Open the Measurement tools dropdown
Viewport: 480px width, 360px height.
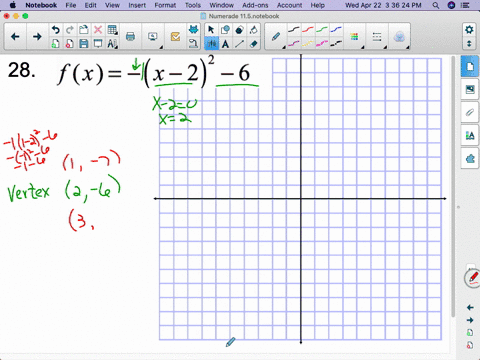[x=112, y=44]
